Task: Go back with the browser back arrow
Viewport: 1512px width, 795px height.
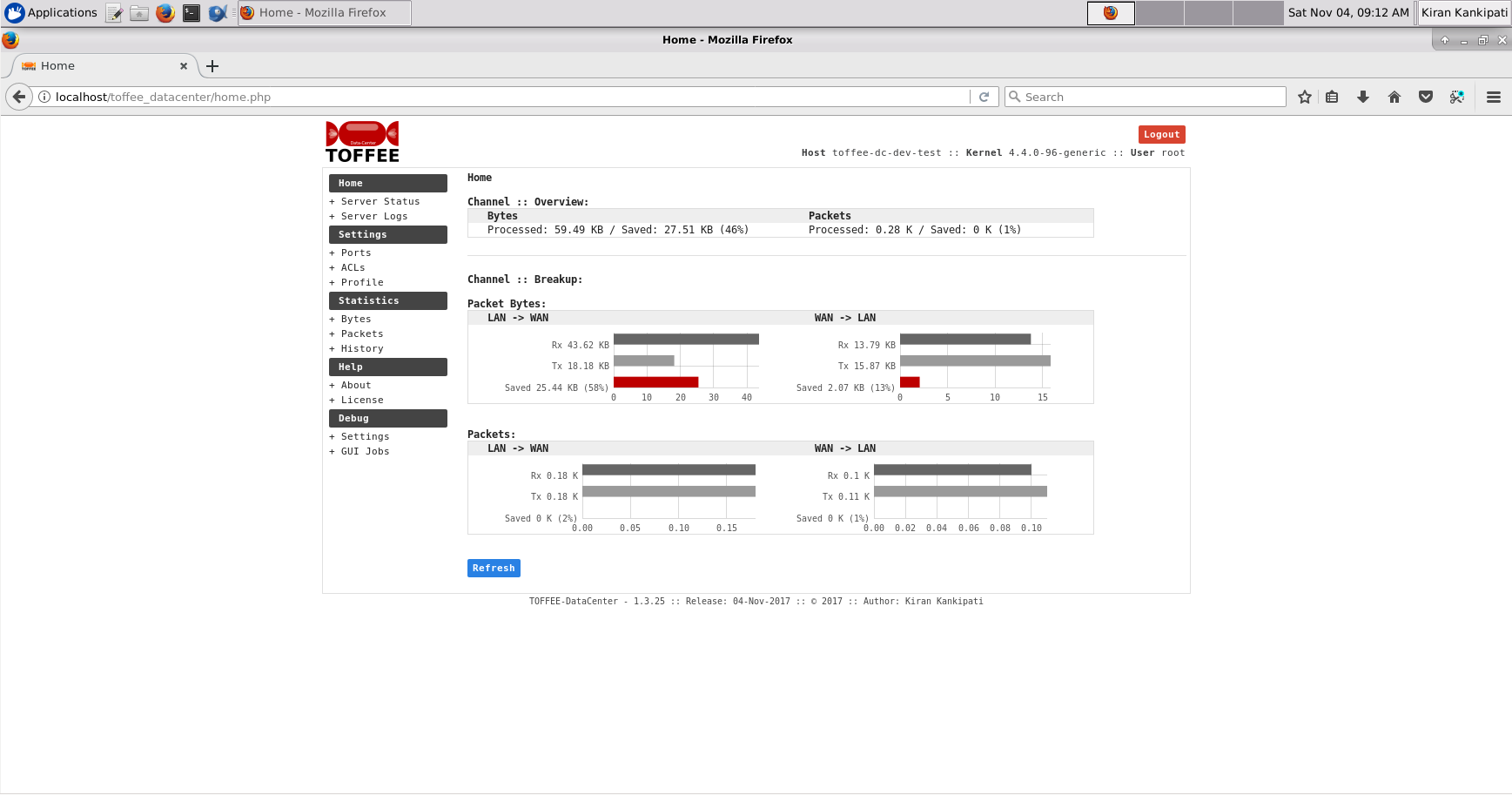Action: (x=19, y=97)
